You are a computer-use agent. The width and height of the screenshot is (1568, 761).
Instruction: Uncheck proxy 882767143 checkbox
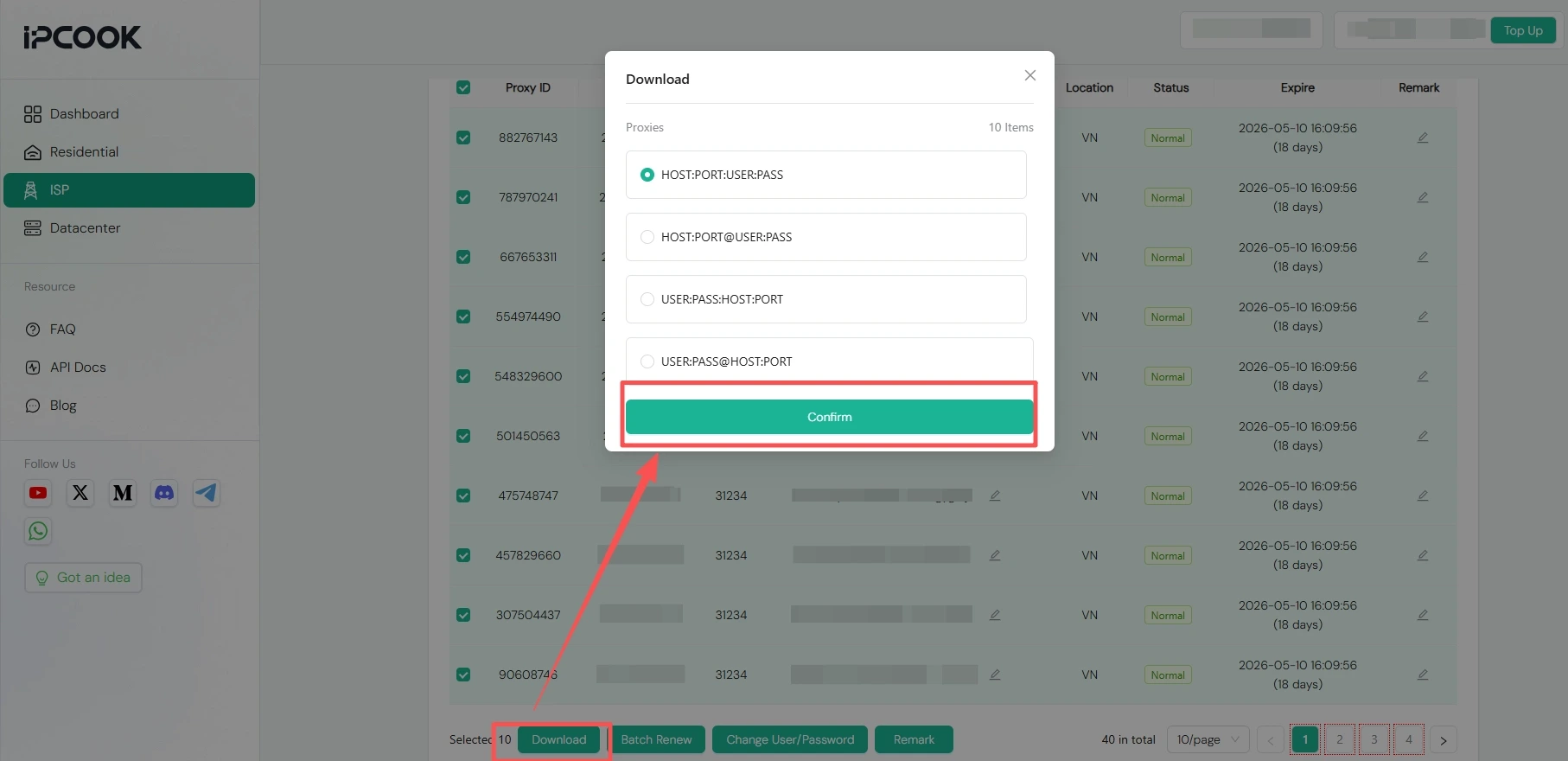click(x=463, y=137)
